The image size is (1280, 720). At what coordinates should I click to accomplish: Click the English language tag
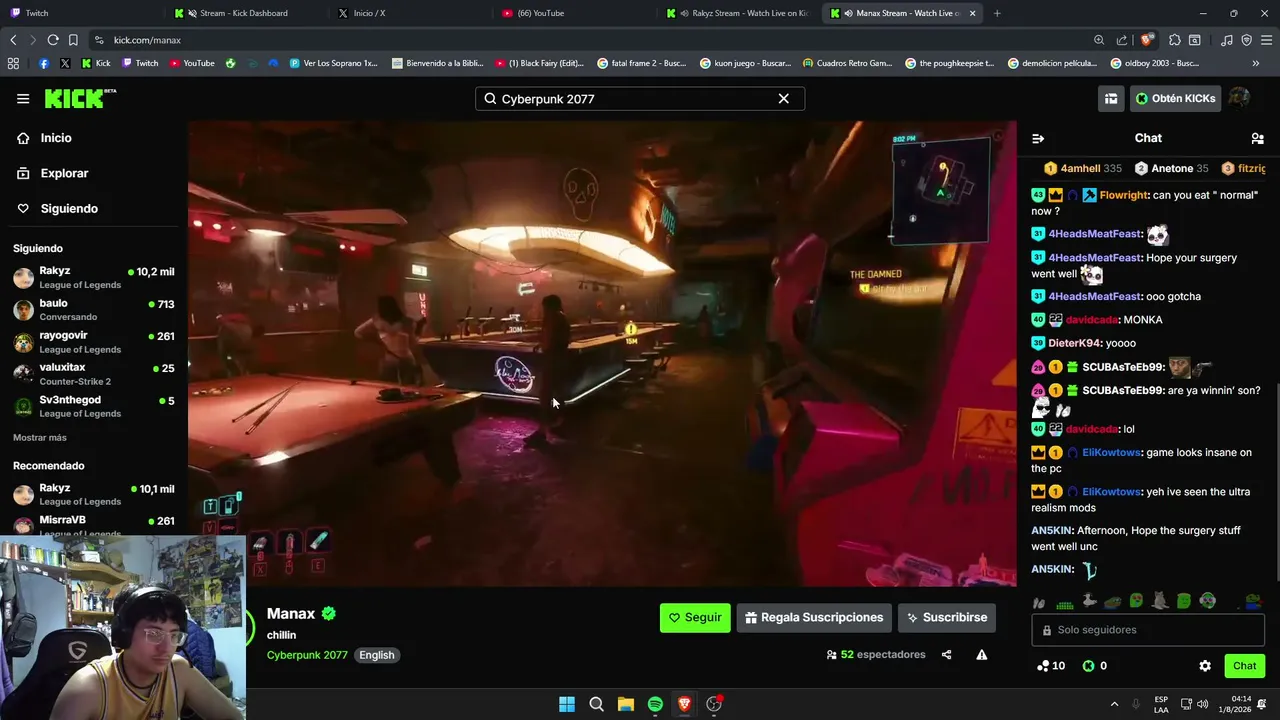377,655
